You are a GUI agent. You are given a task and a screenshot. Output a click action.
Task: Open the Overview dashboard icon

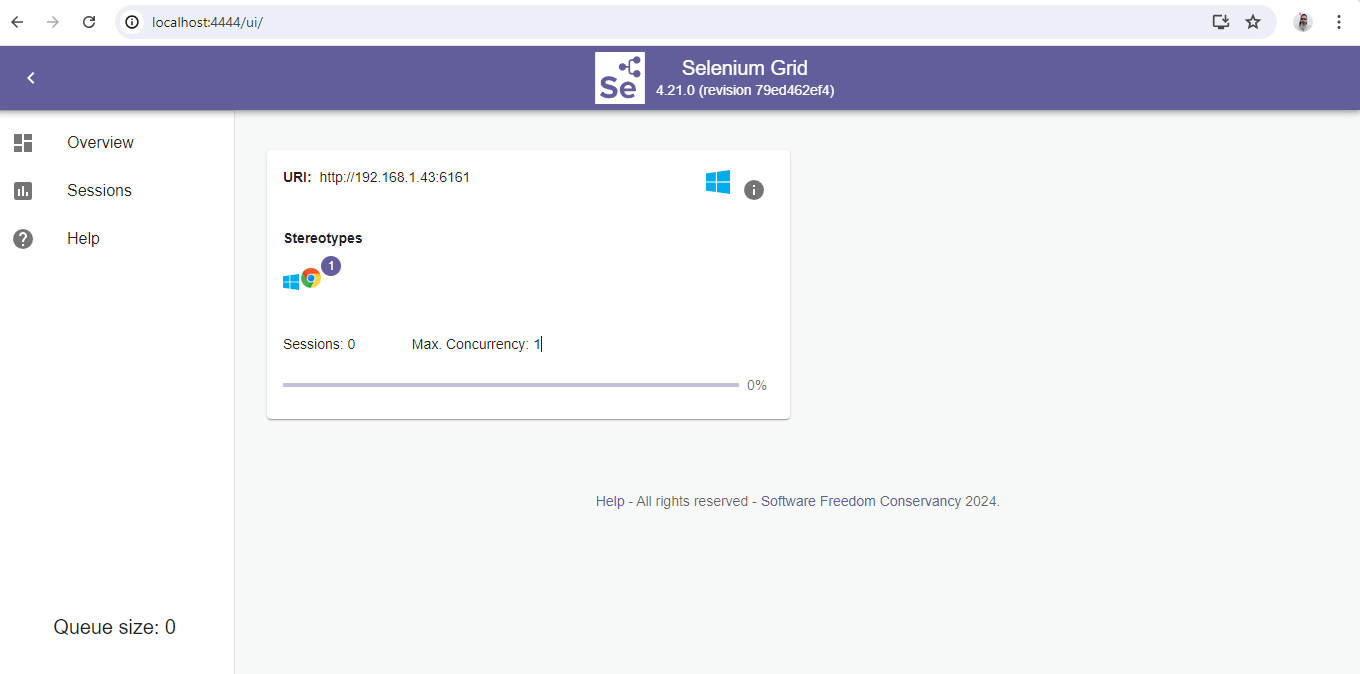pyautogui.click(x=23, y=143)
